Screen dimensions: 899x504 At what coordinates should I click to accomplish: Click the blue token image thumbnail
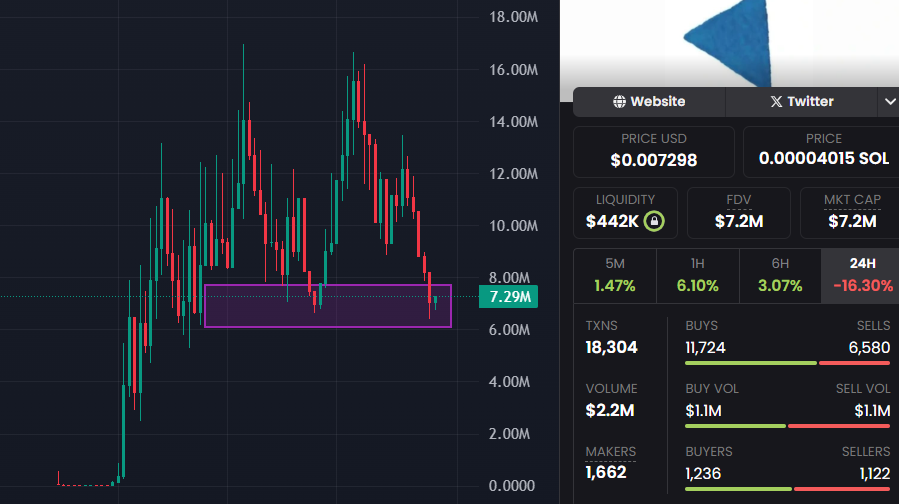tap(729, 44)
